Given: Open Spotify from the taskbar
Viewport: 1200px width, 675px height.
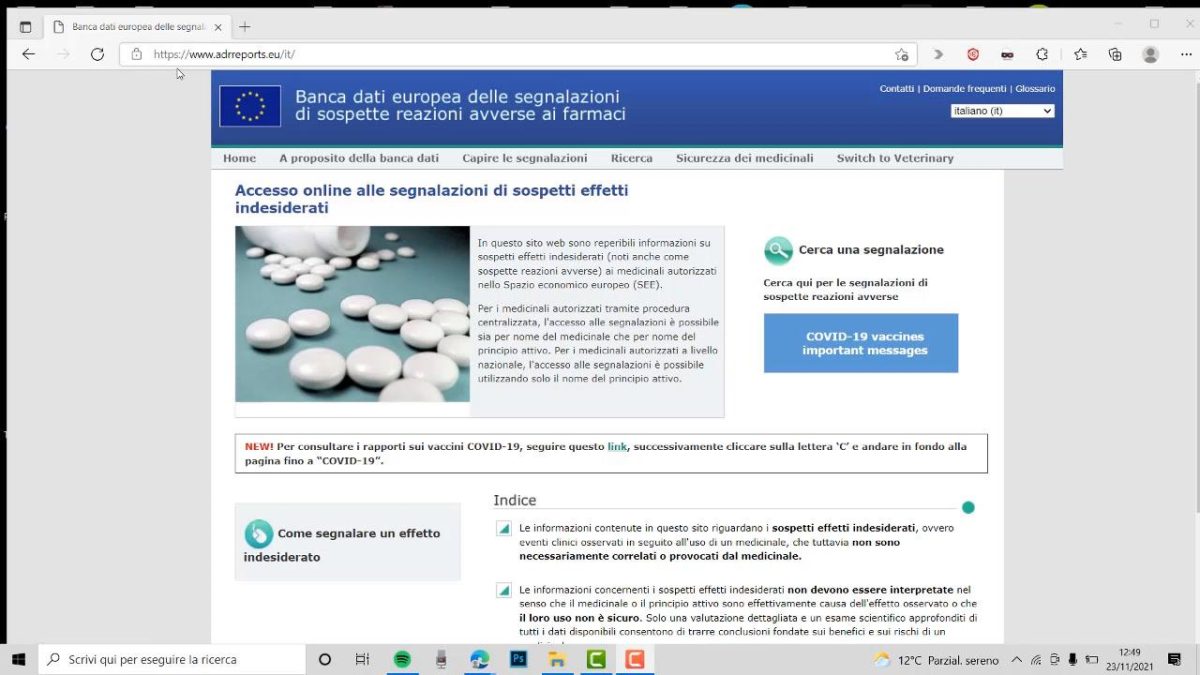Looking at the screenshot, I should click(402, 659).
